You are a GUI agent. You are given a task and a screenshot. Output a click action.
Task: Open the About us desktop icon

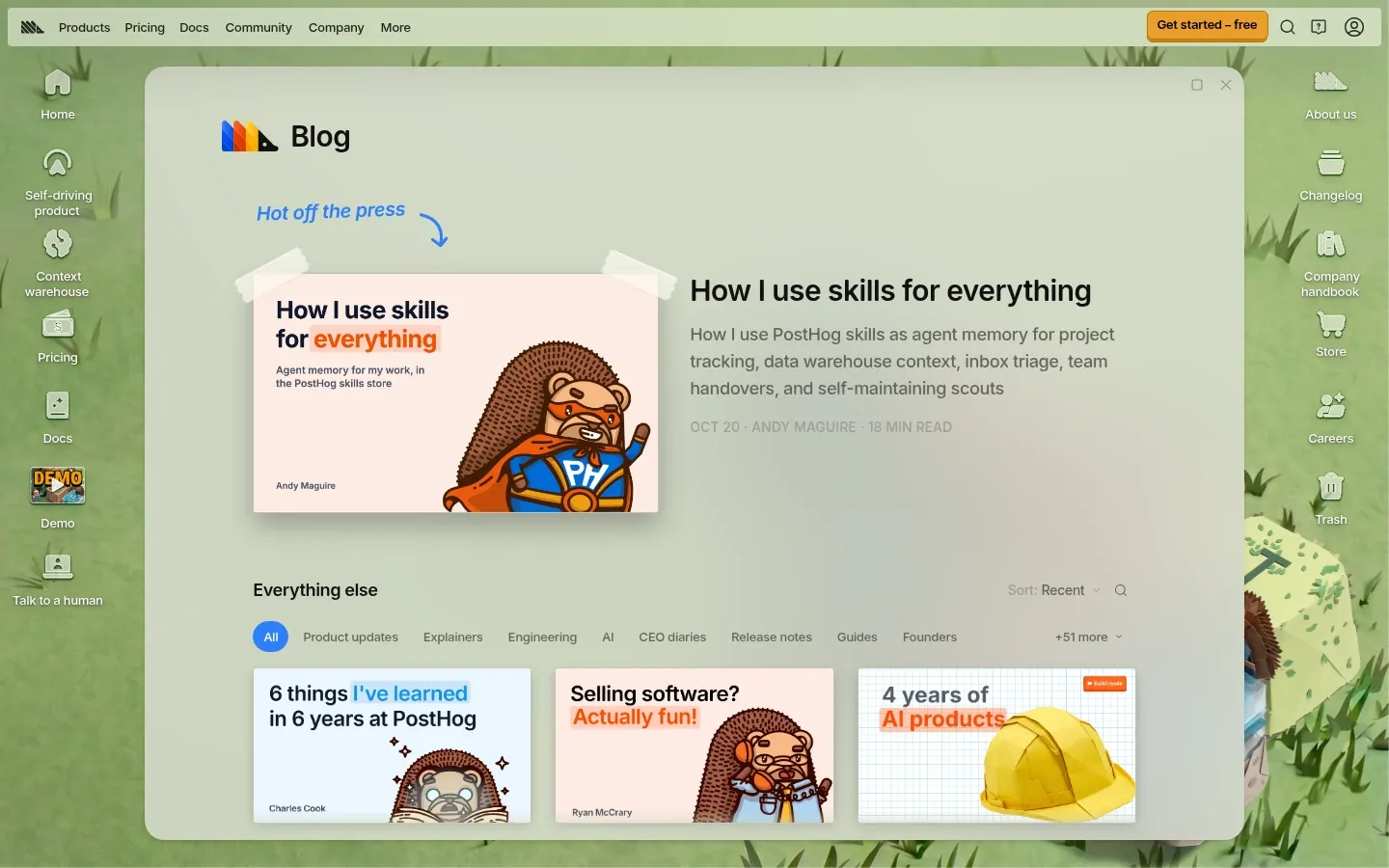point(1331,95)
